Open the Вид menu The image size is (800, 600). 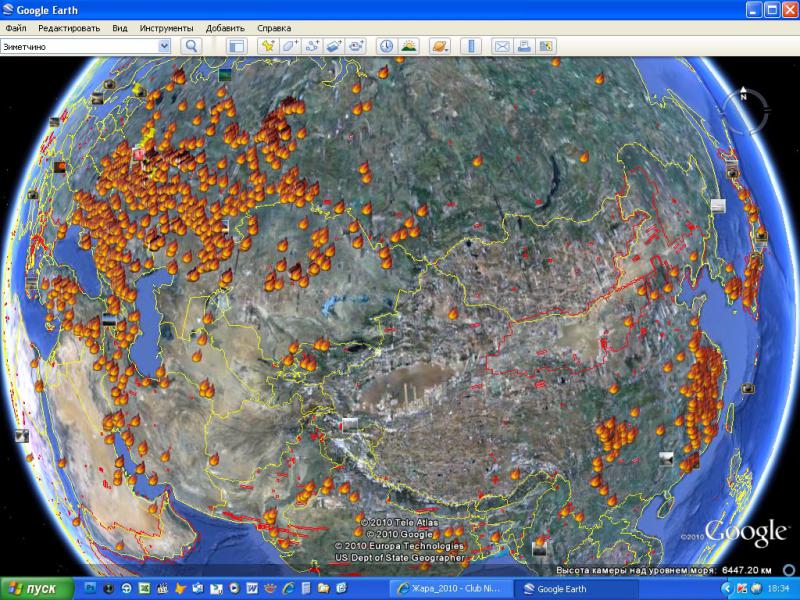pyautogui.click(x=120, y=28)
